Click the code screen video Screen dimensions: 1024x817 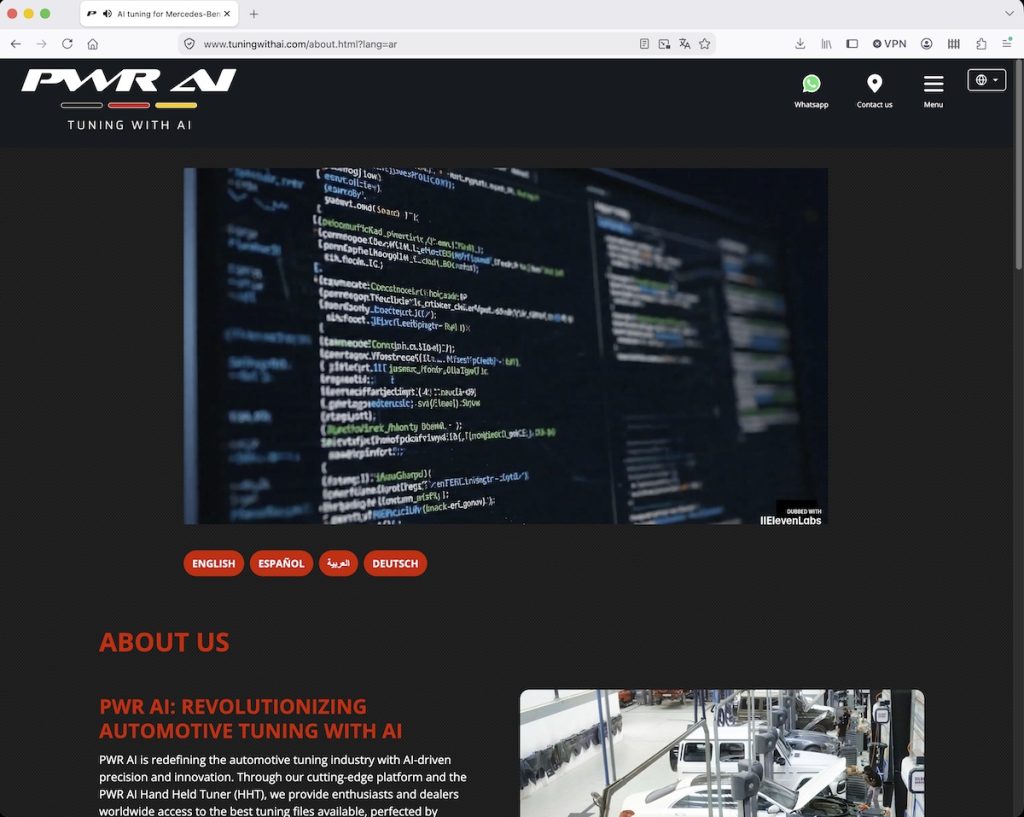(505, 345)
